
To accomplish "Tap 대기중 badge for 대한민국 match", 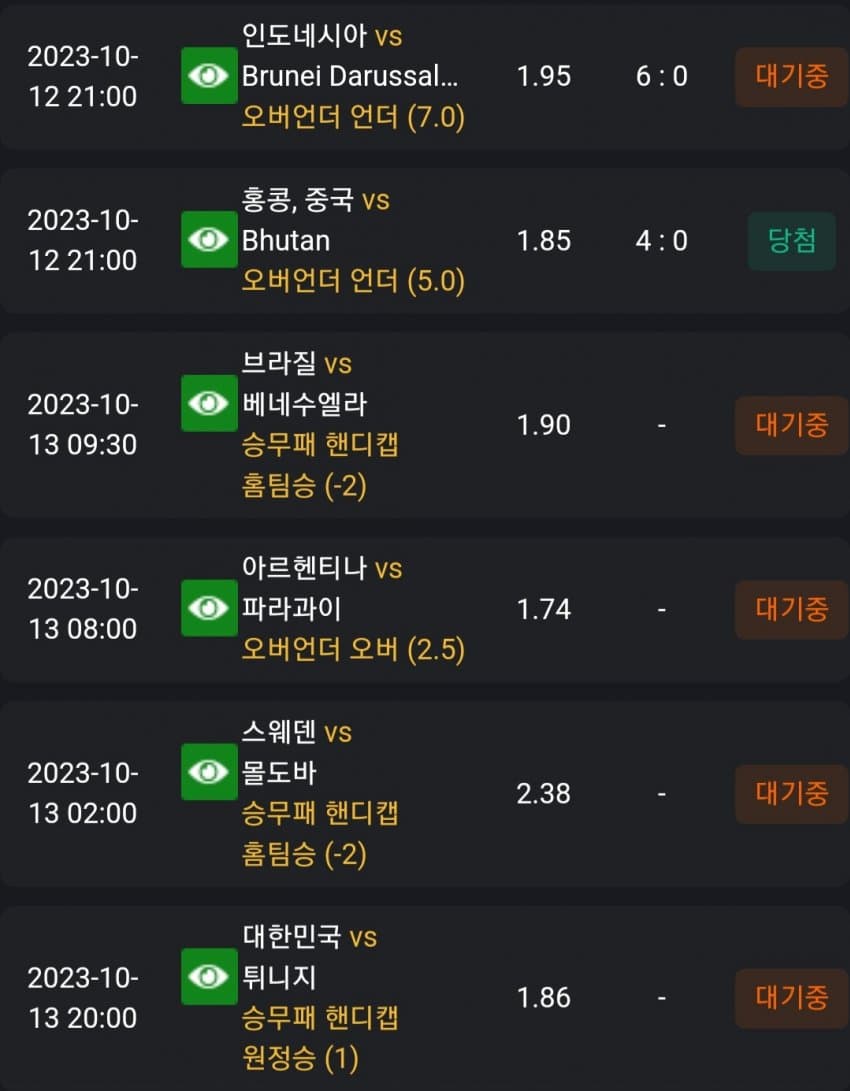I will pyautogui.click(x=792, y=998).
